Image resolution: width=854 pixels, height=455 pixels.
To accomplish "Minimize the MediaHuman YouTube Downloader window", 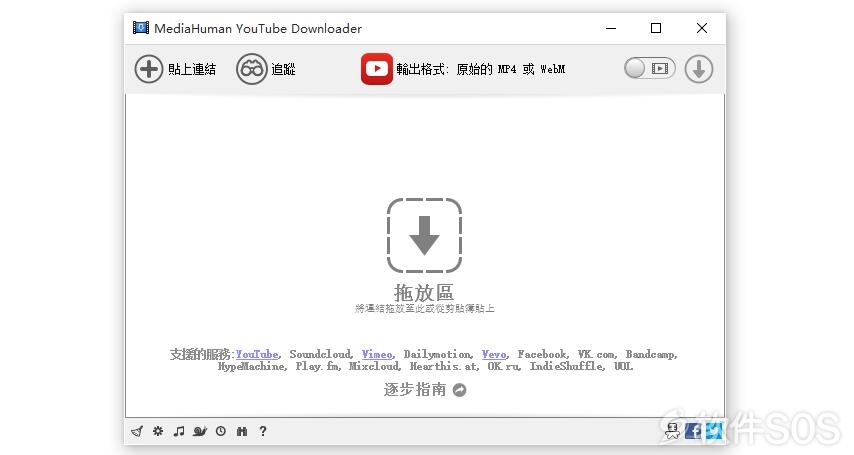I will coord(611,28).
